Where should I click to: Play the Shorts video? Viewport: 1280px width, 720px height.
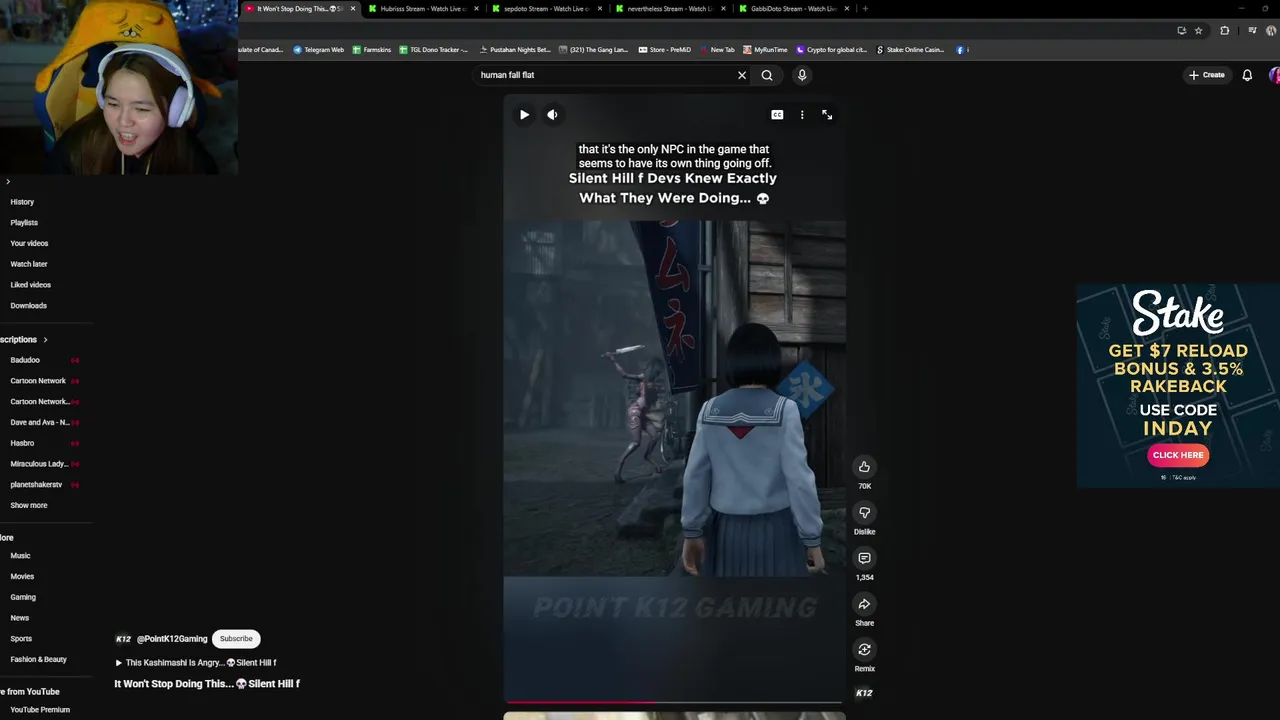(524, 115)
